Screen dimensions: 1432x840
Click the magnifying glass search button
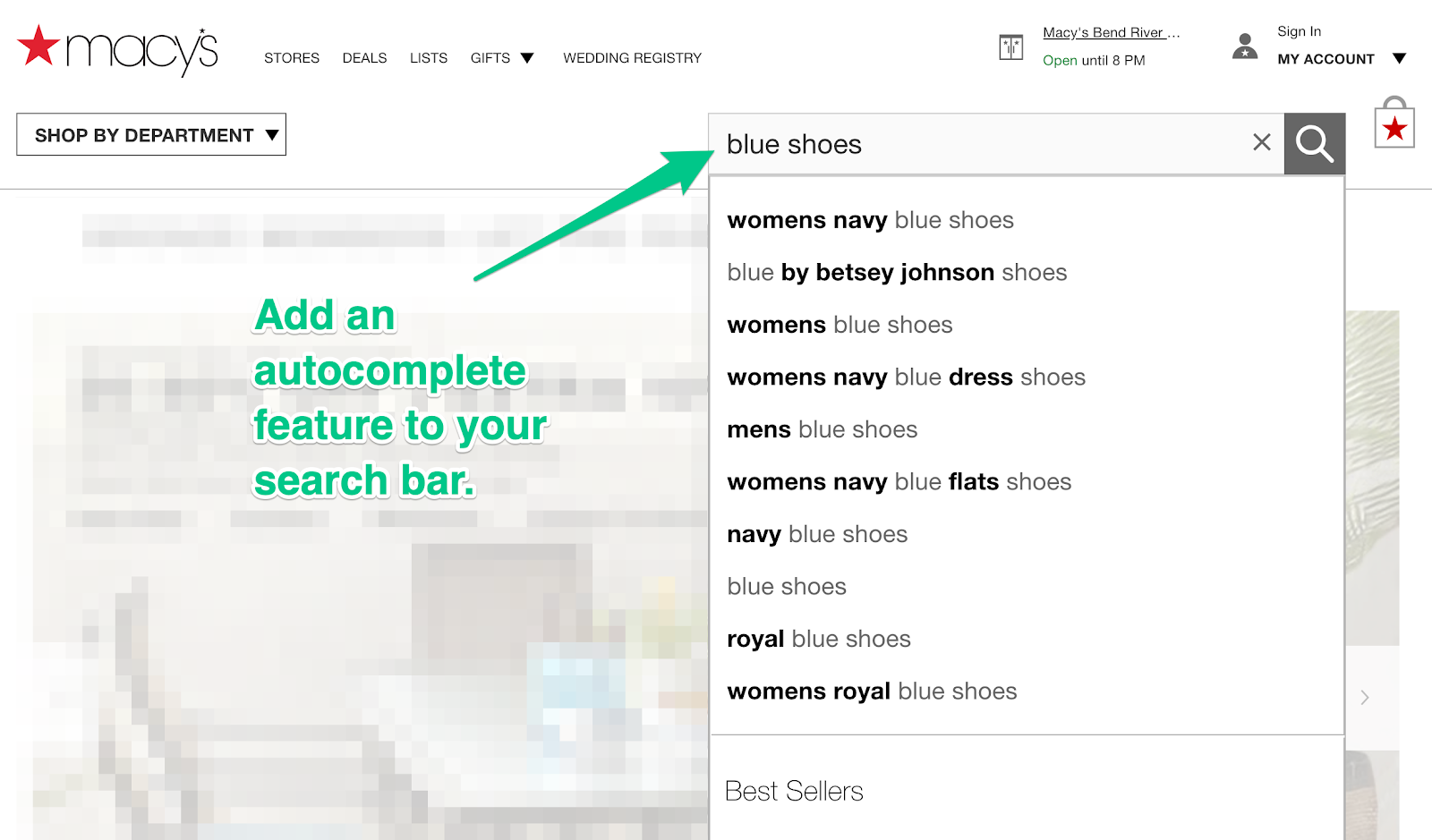[1314, 143]
